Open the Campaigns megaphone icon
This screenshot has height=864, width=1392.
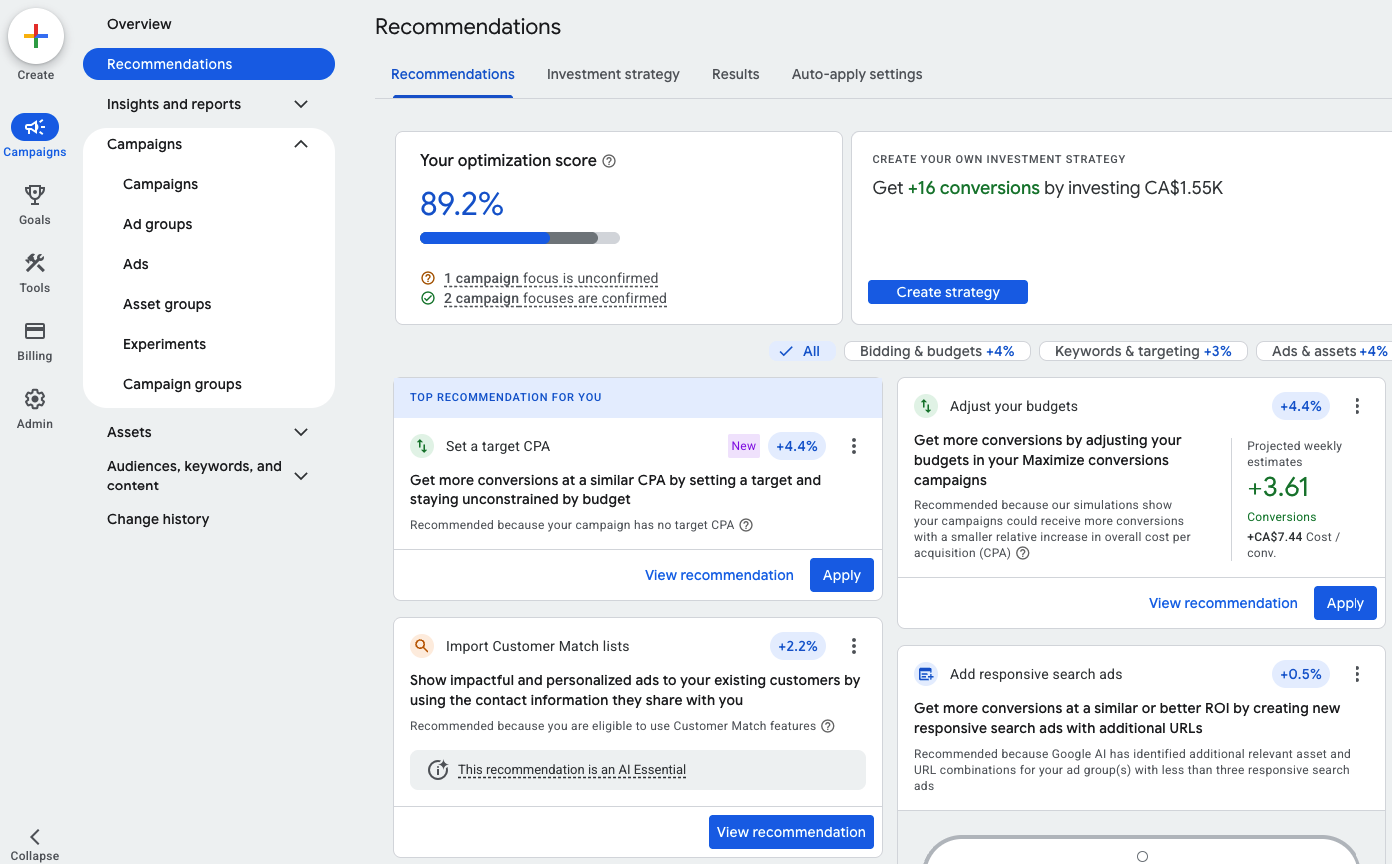click(x=35, y=127)
